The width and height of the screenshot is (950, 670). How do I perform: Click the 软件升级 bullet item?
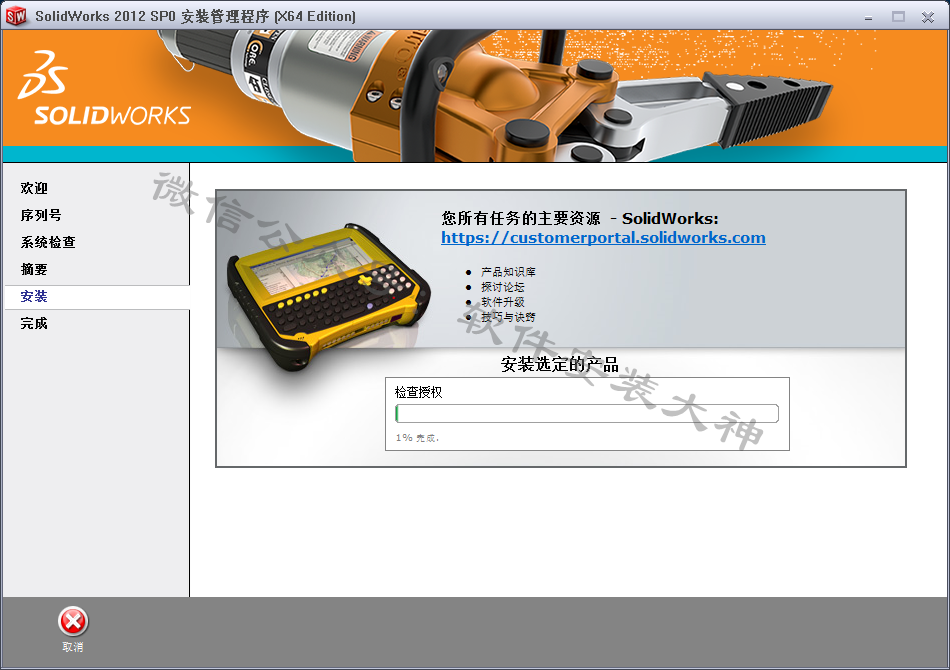click(x=502, y=302)
